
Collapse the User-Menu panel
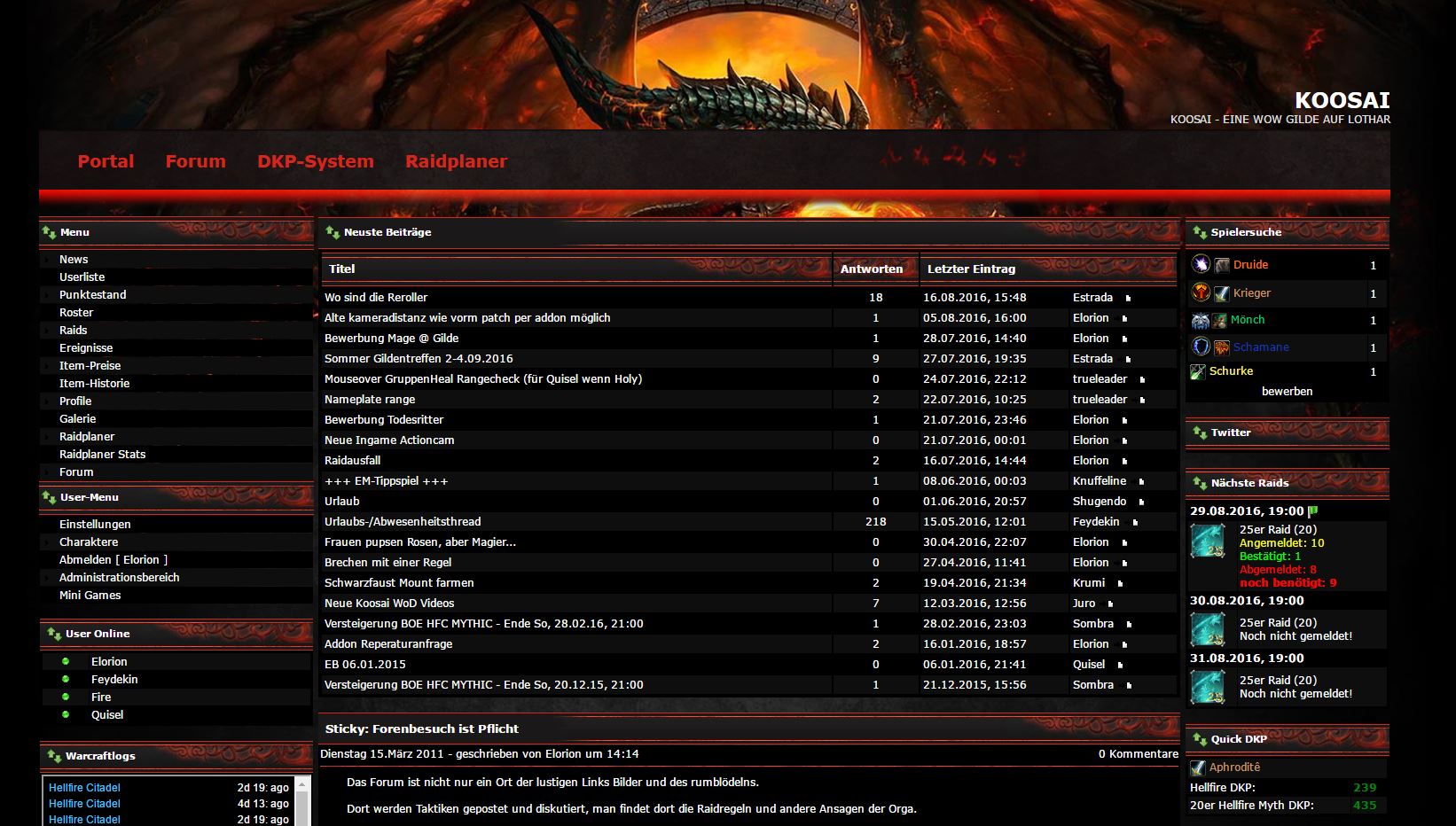pos(49,497)
